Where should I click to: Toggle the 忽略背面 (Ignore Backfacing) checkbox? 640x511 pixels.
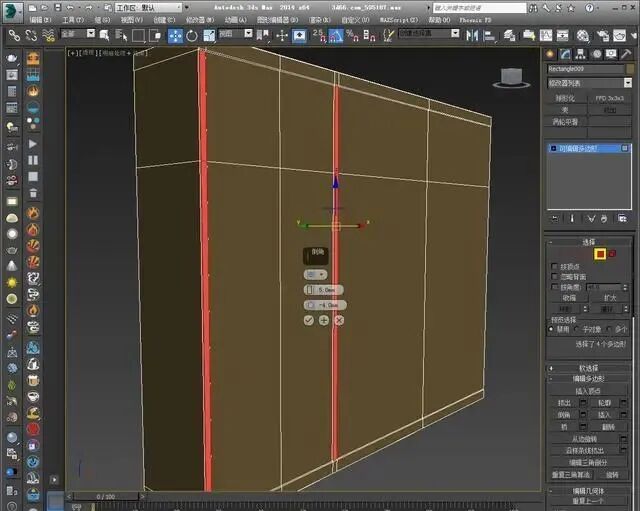(x=554, y=276)
